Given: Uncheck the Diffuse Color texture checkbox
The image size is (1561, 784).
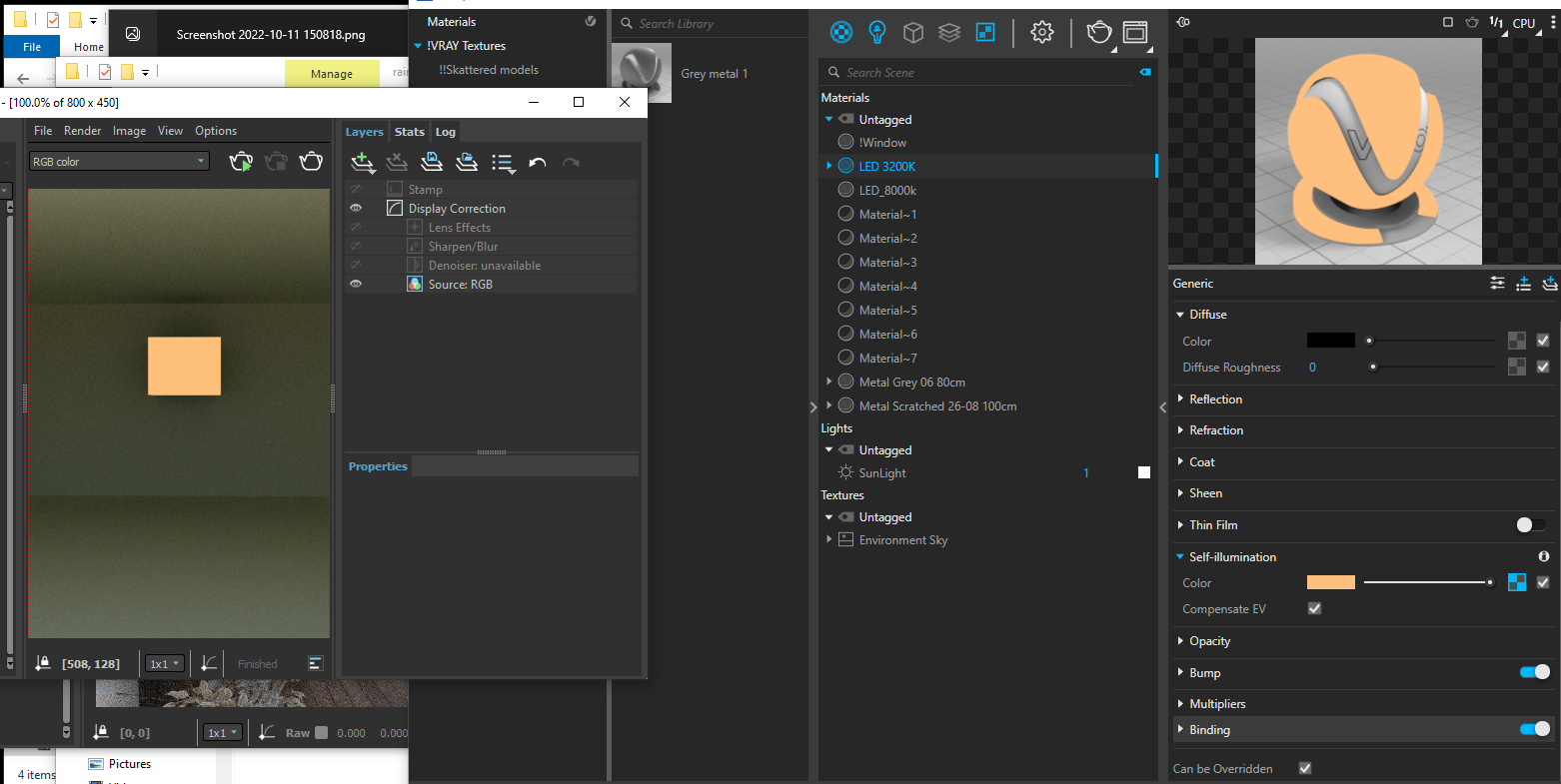Looking at the screenshot, I should pos(1543,341).
